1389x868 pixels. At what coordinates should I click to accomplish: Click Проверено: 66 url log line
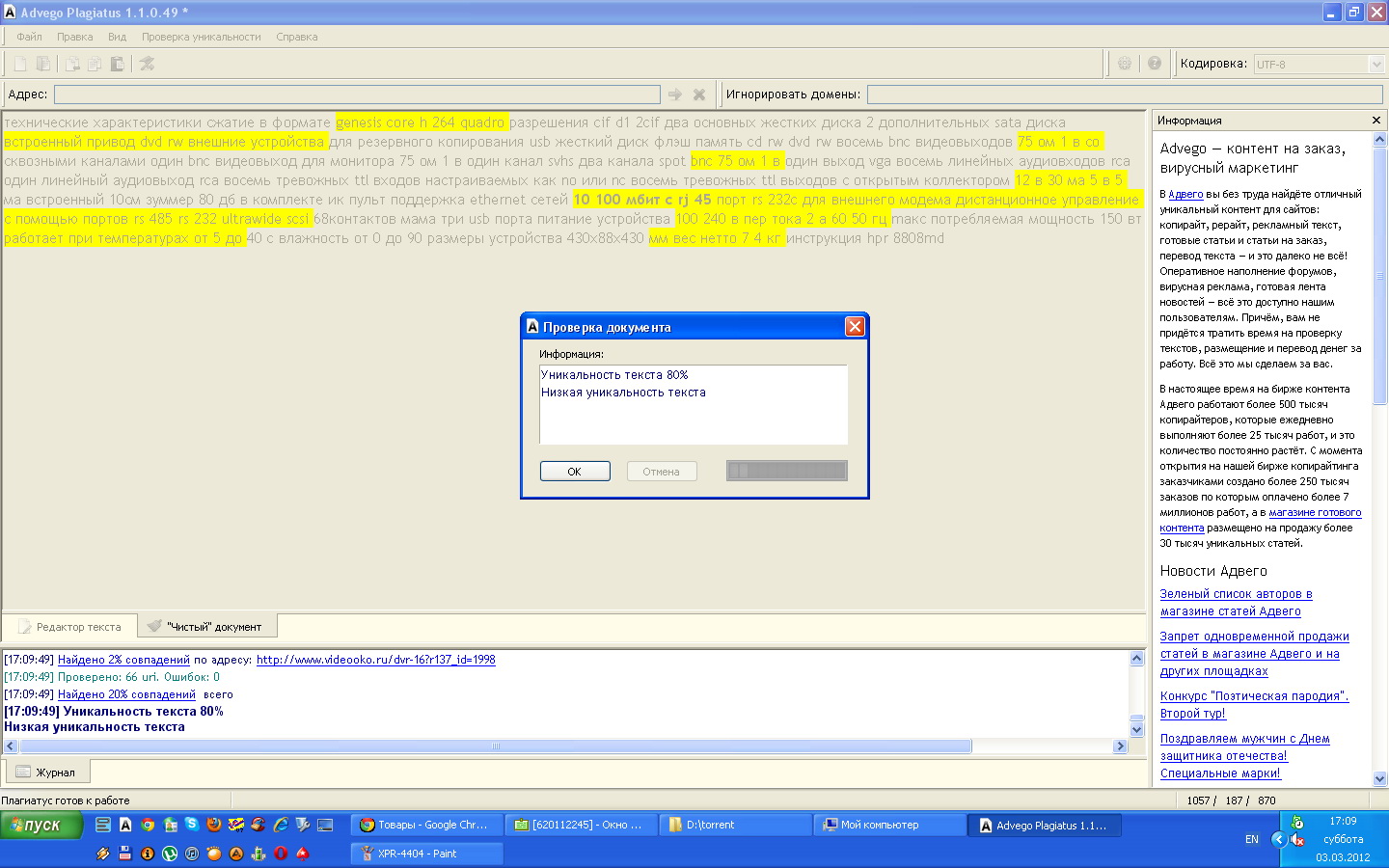tap(112, 677)
